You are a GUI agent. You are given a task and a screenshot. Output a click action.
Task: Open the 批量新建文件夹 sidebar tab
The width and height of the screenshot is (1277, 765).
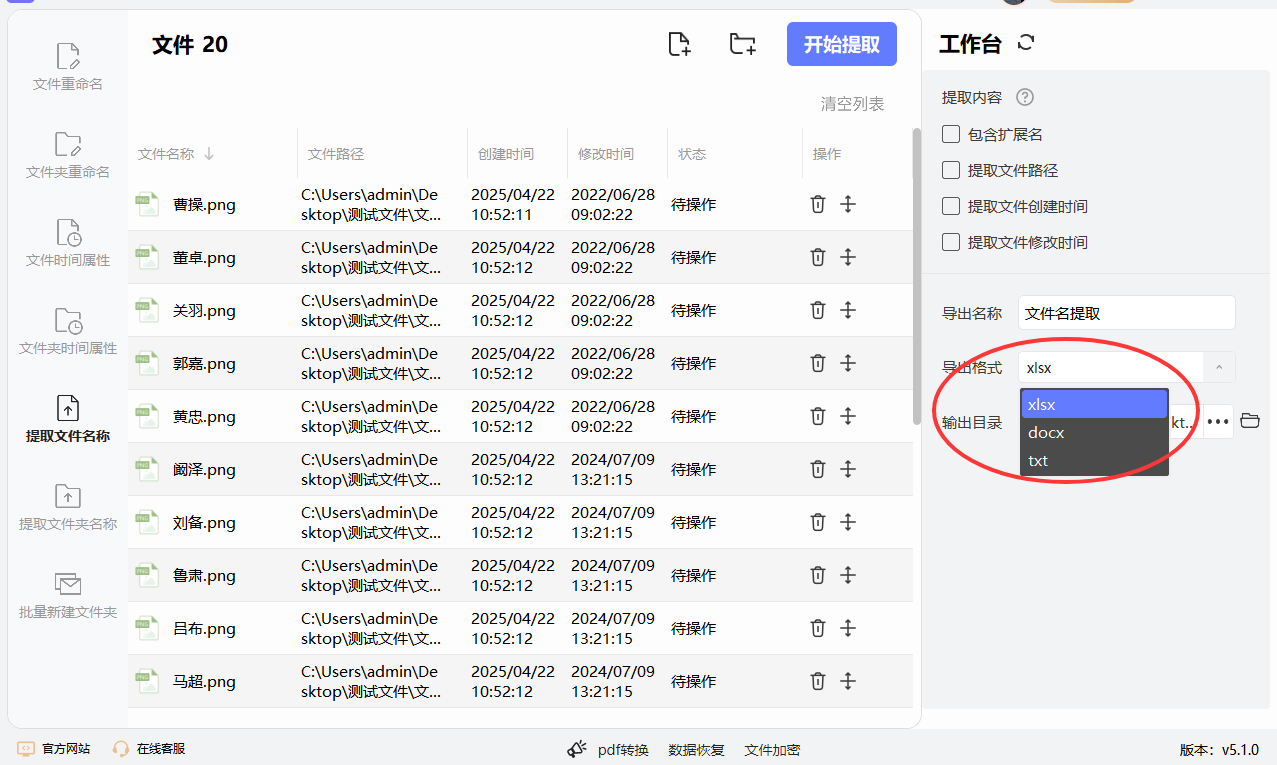click(68, 595)
